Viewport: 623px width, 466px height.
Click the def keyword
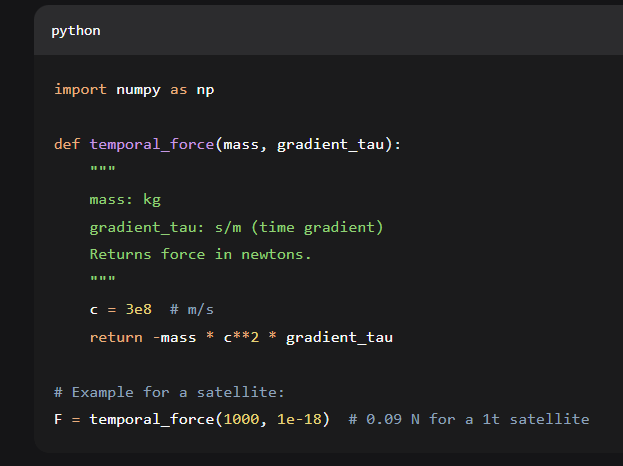pos(67,145)
